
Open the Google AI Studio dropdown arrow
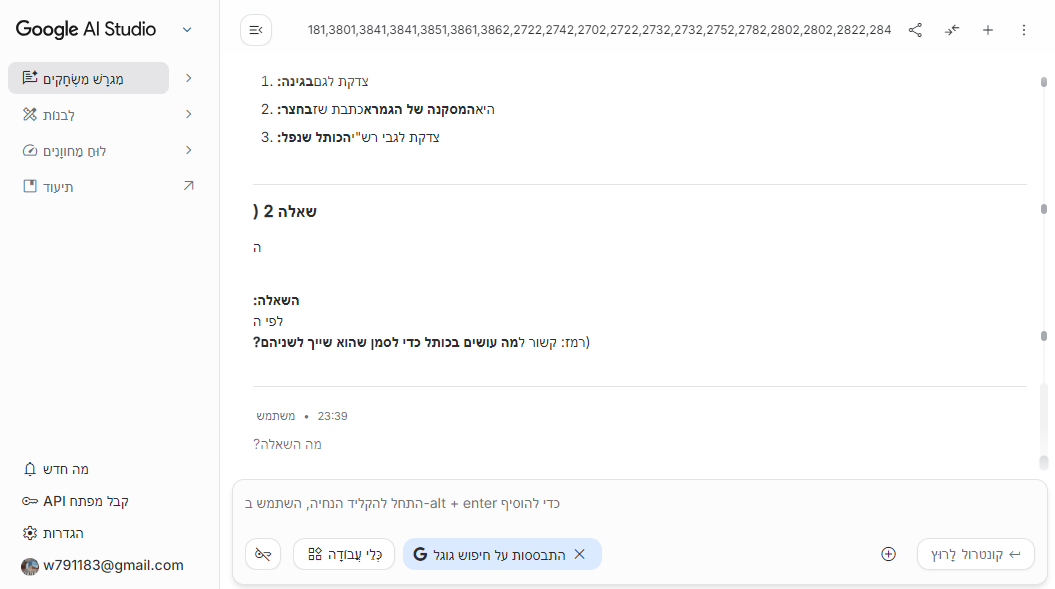click(x=187, y=30)
